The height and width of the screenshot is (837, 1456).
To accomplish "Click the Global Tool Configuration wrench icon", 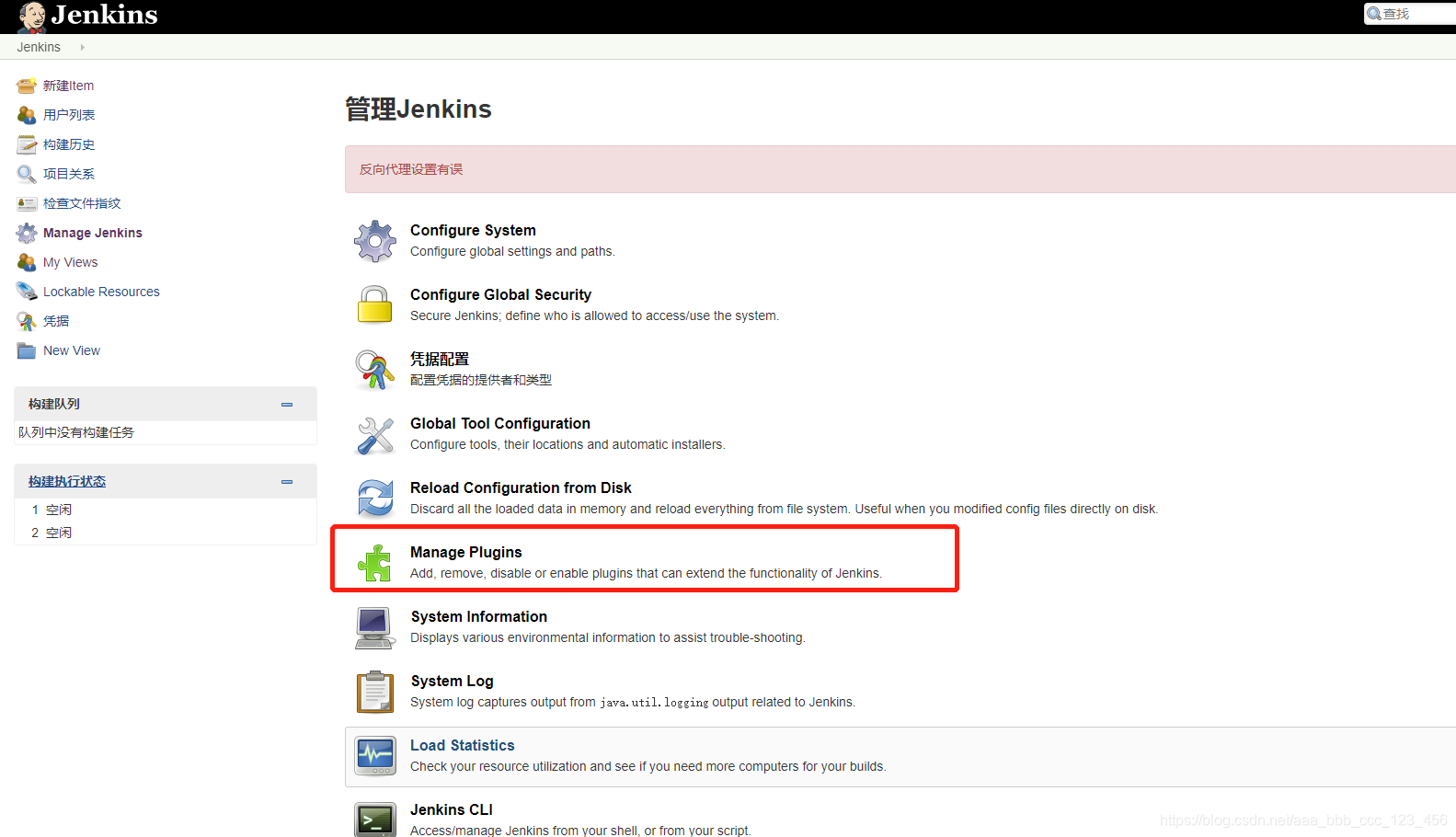I will click(x=375, y=434).
